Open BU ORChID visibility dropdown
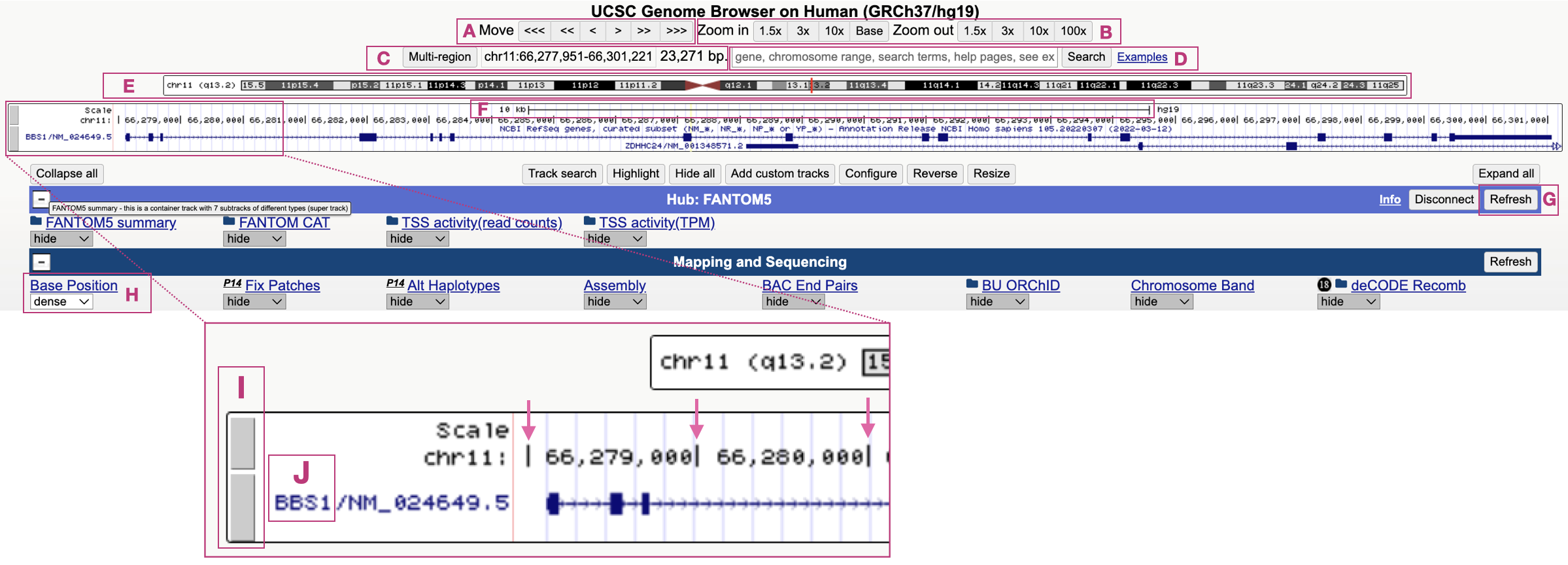 click(997, 301)
